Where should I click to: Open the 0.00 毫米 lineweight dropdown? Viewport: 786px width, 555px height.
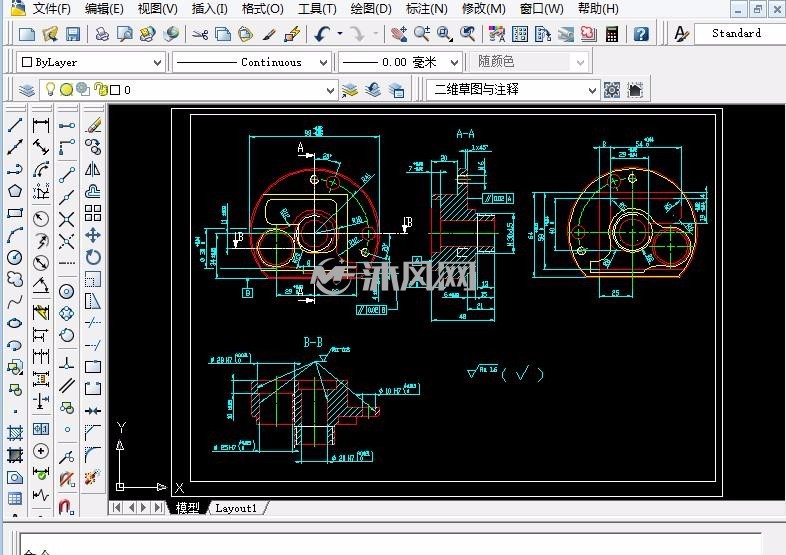click(x=400, y=62)
